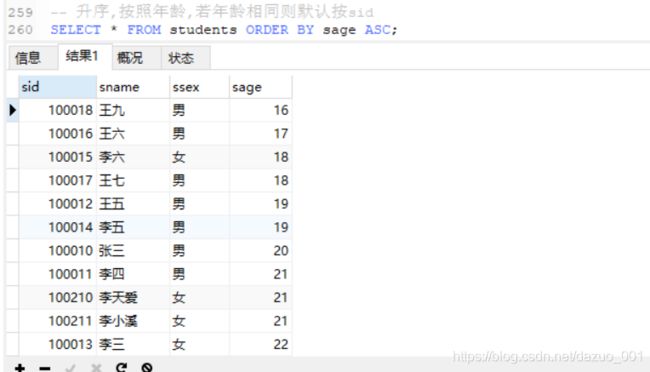
Task: Click the name cell 王七
Action: click(x=133, y=180)
